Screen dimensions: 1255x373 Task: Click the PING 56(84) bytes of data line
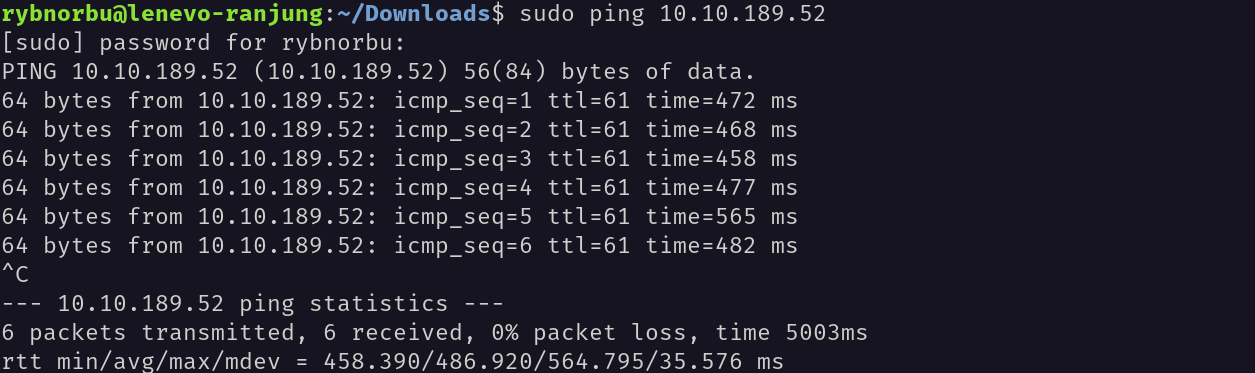tap(378, 72)
